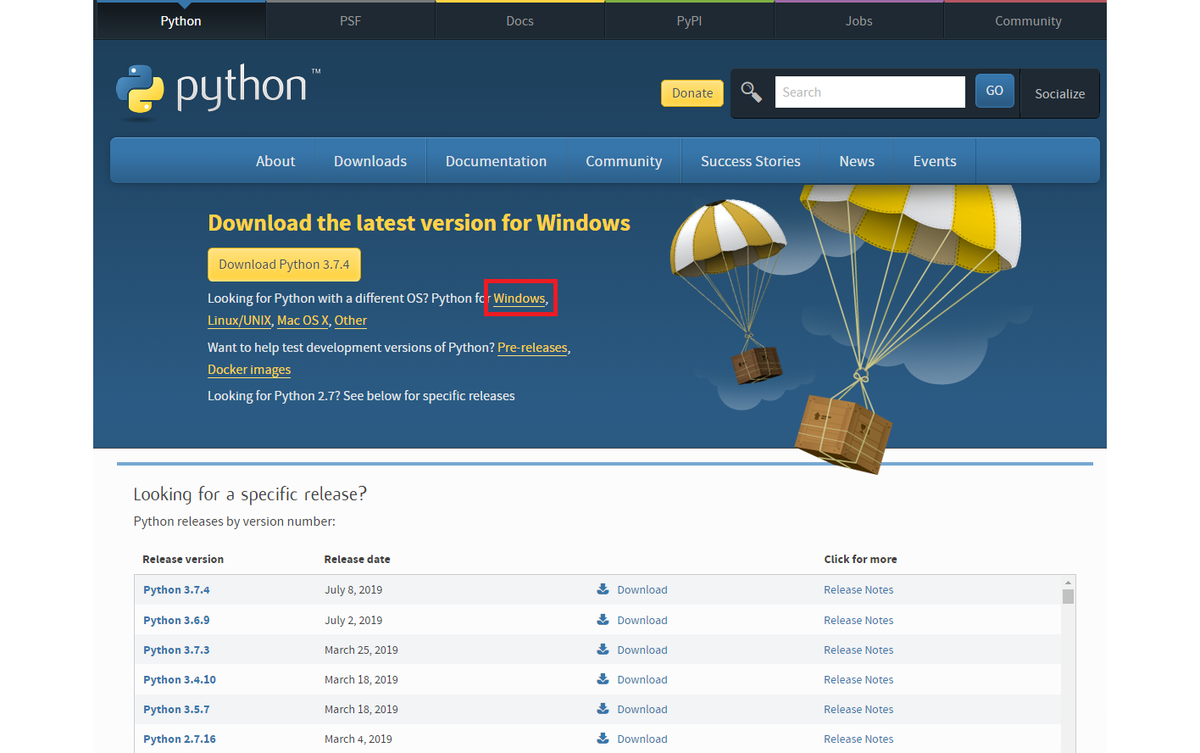Click Download text link for Python 3.7.3

click(642, 650)
